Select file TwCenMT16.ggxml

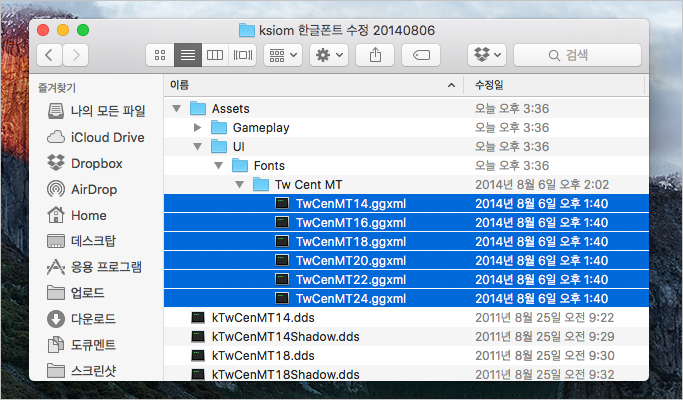coord(406,223)
